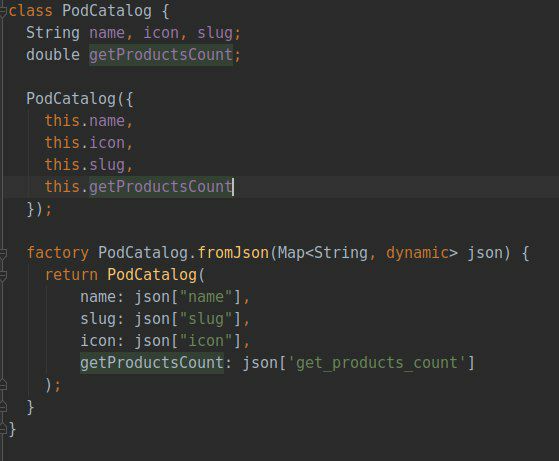Click the 'slug' field in the String declaration
This screenshot has height=461, width=559.
pos(215,34)
